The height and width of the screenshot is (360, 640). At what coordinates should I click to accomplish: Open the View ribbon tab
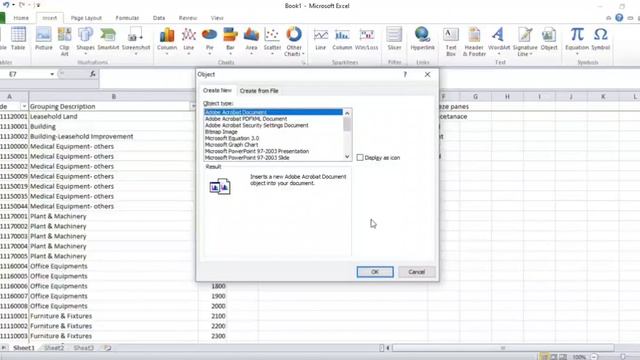pos(217,18)
